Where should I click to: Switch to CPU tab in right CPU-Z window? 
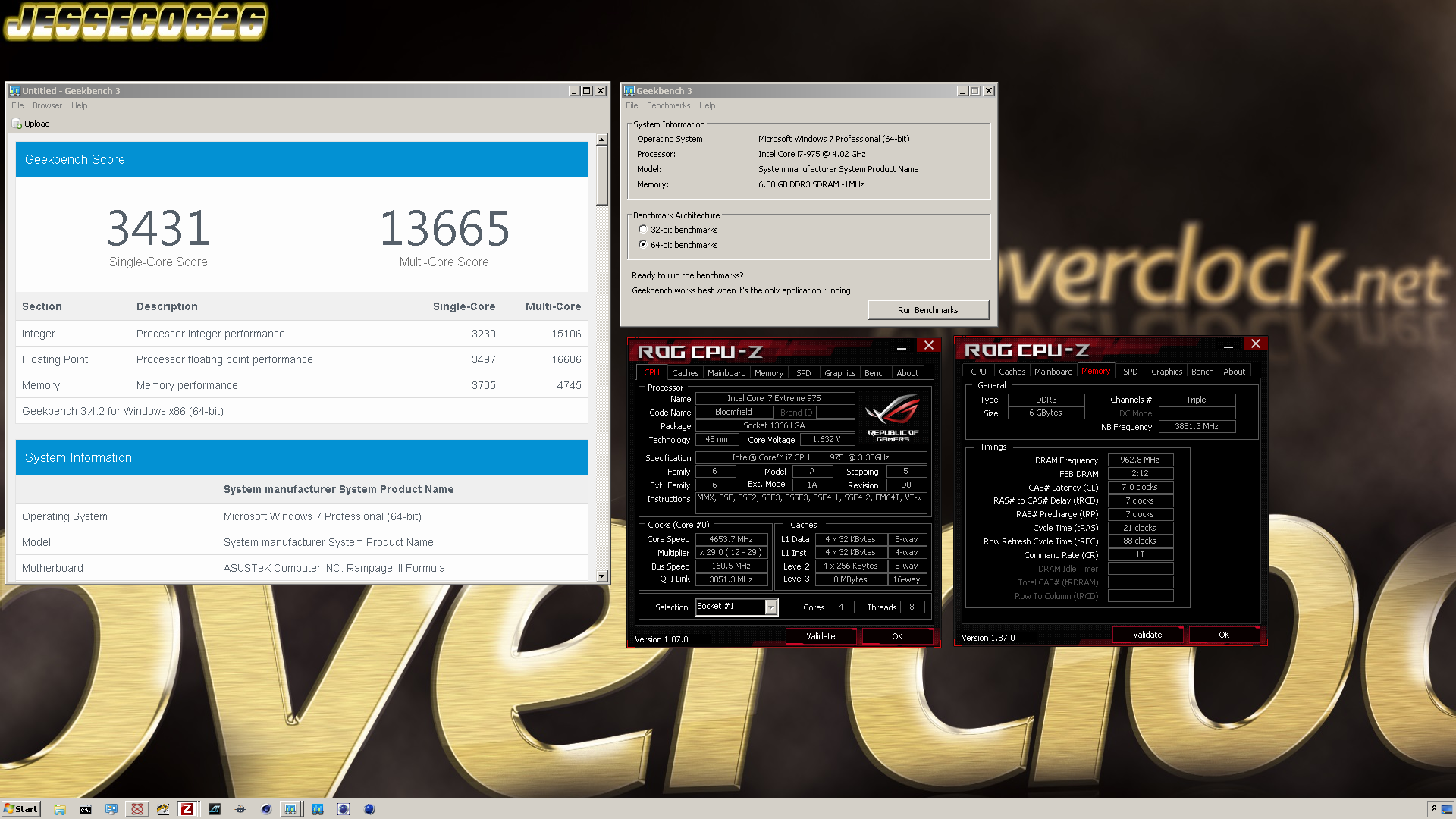(979, 372)
